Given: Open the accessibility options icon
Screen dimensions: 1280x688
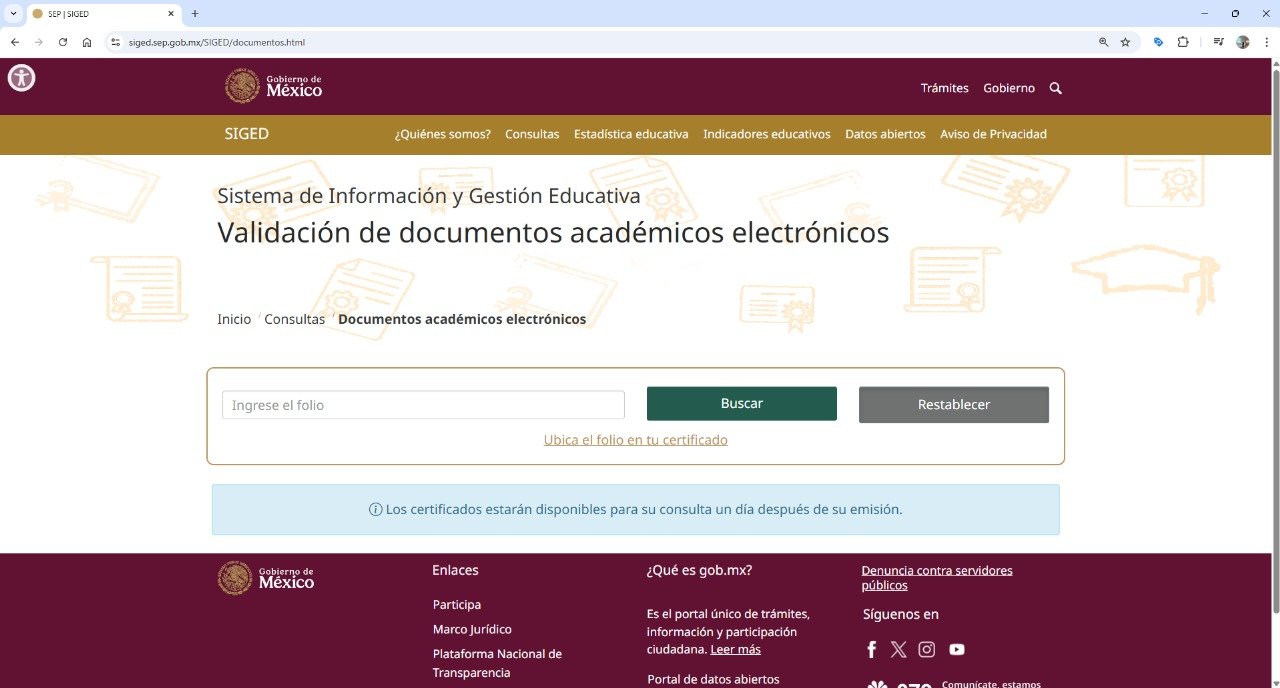Looking at the screenshot, I should (21, 78).
